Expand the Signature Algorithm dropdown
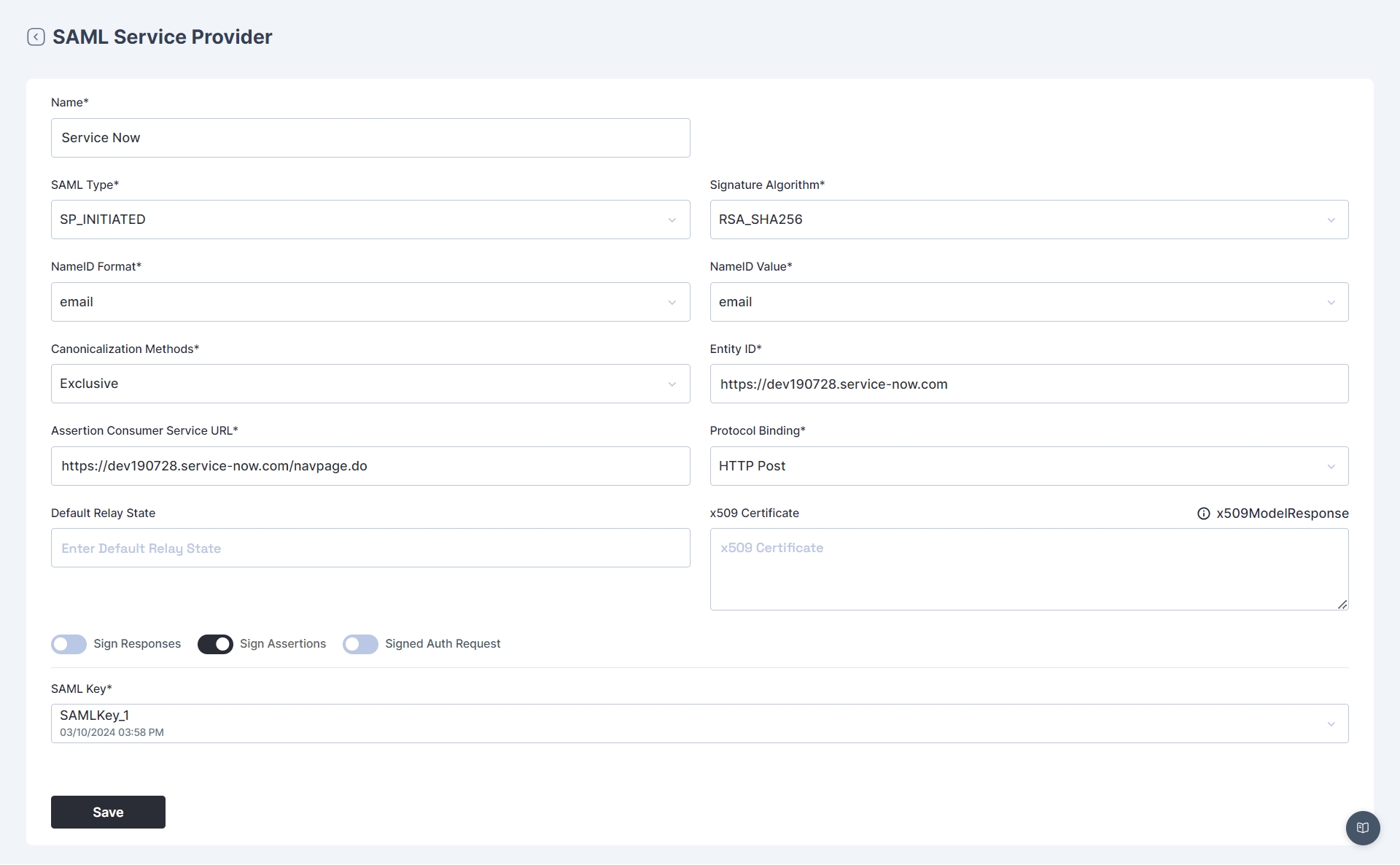Image resolution: width=1400 pixels, height=865 pixels. pyautogui.click(x=1028, y=220)
